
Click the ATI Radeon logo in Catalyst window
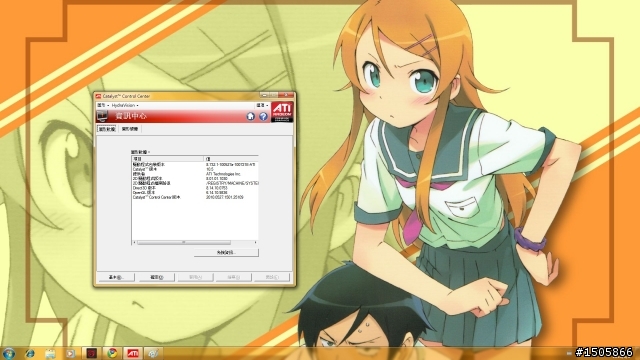pyautogui.click(x=282, y=112)
